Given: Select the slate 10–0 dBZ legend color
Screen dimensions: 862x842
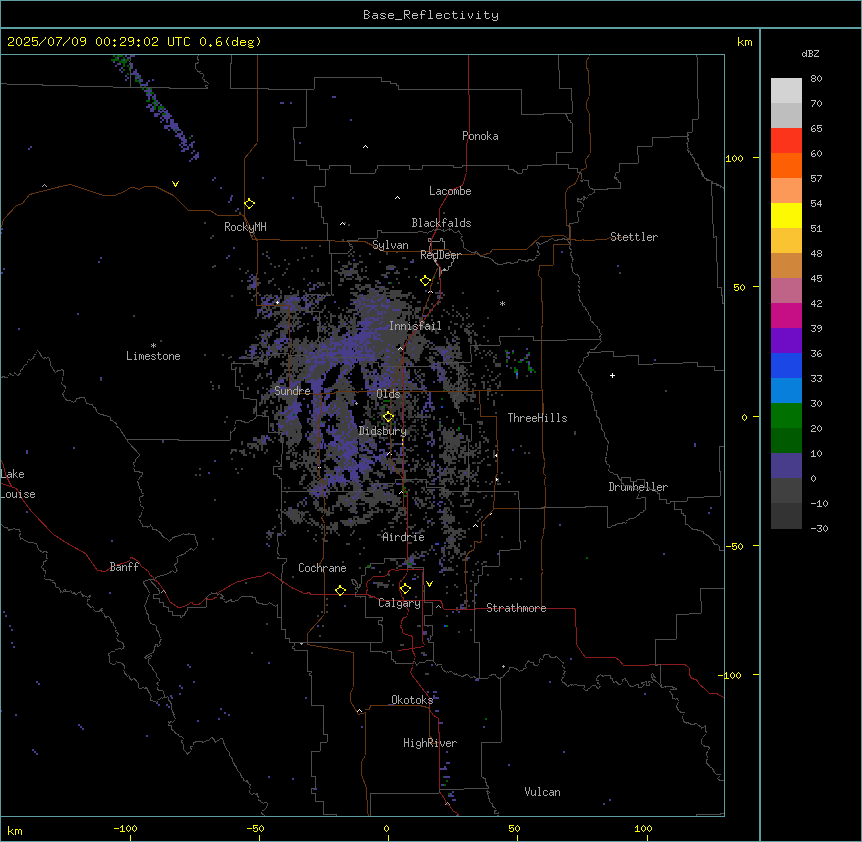Looking at the screenshot, I should pos(786,466).
